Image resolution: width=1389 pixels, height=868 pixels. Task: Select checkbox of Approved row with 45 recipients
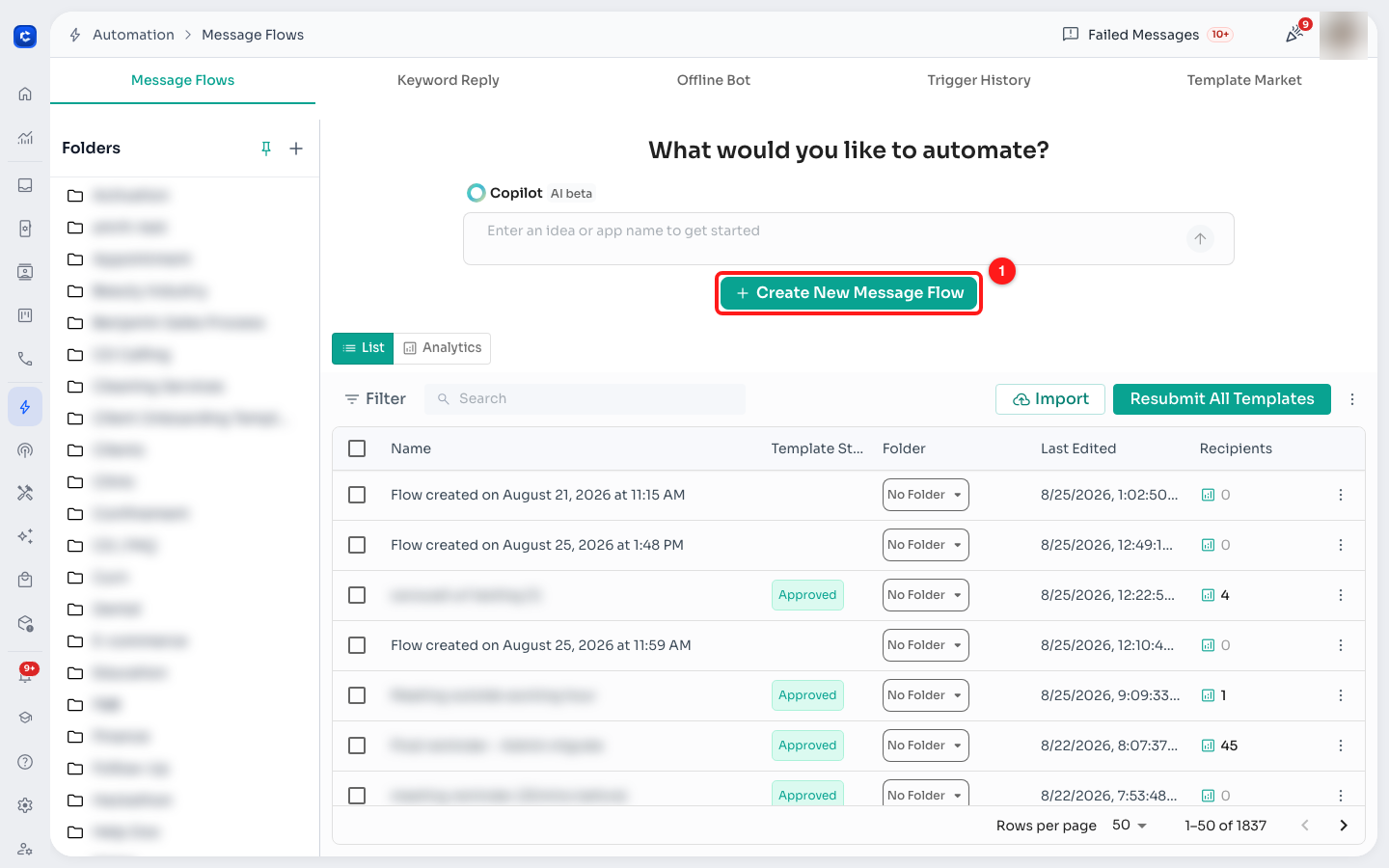357,746
